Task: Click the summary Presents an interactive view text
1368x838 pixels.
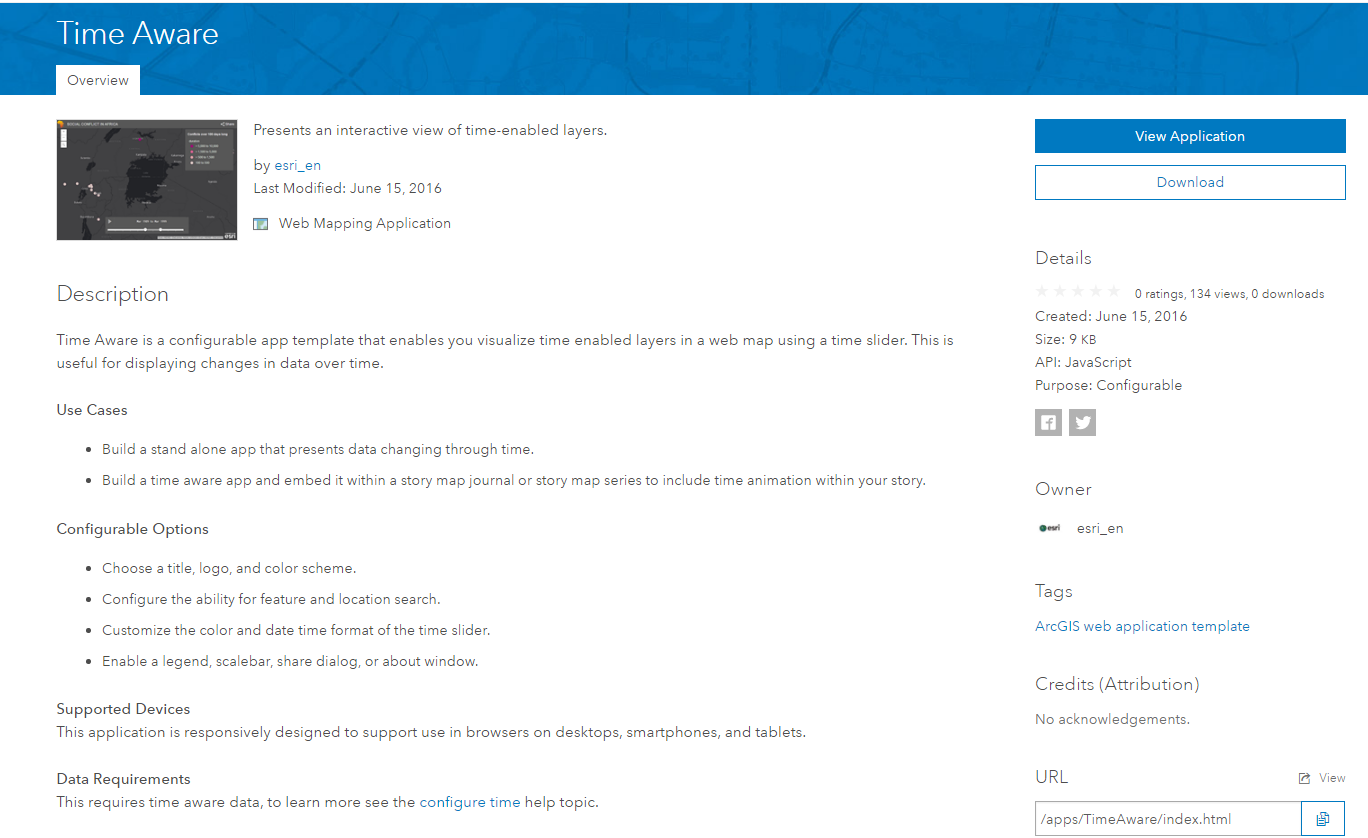Action: point(430,130)
